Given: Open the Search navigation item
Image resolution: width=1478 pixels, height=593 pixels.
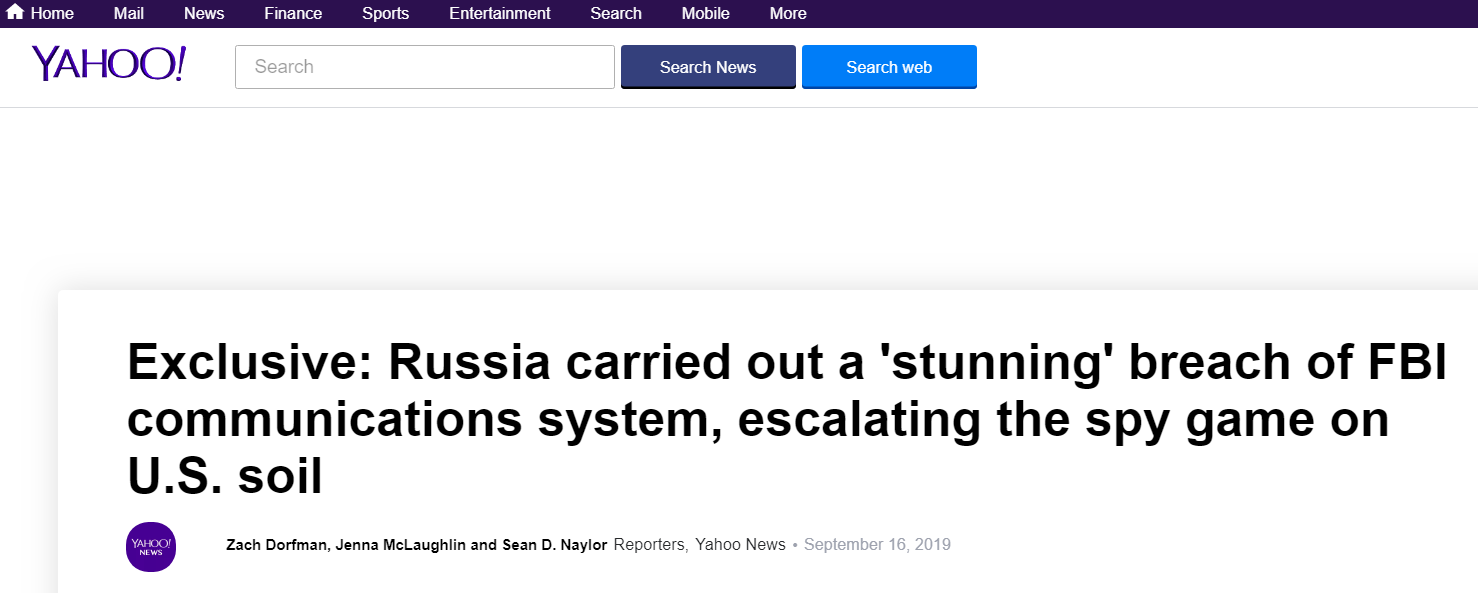Looking at the screenshot, I should (615, 13).
